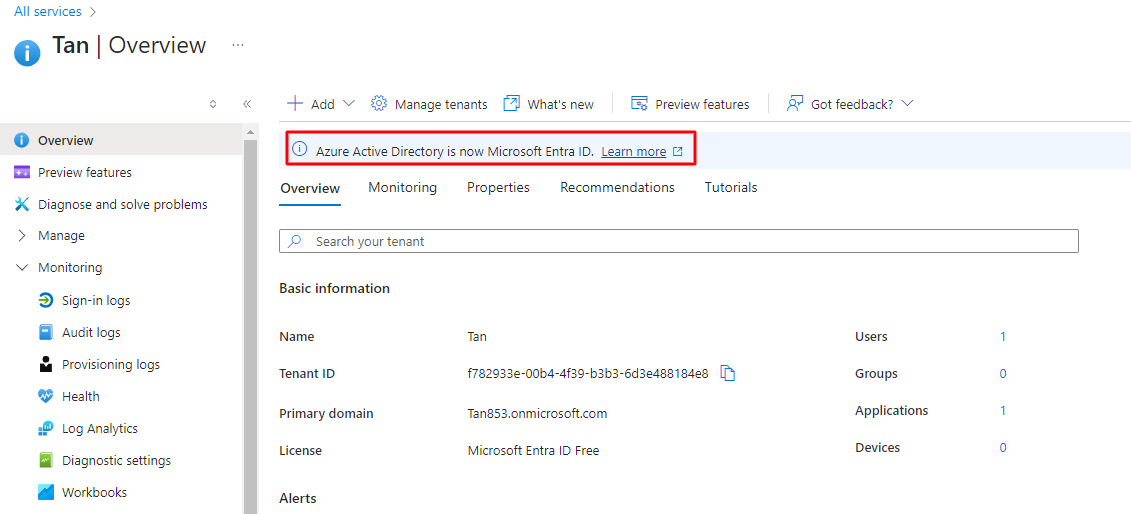Expand the Add dropdown arrow
Viewport: 1131px width, 514px height.
(x=348, y=103)
